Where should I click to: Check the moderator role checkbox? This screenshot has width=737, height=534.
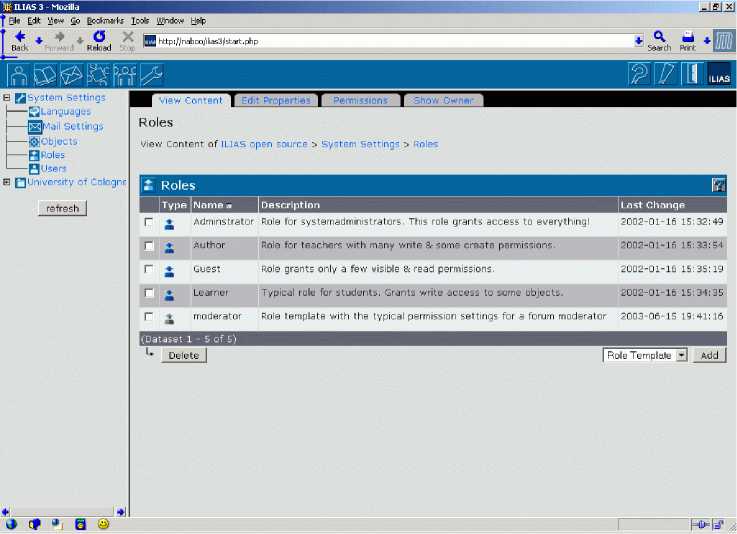tap(149, 317)
